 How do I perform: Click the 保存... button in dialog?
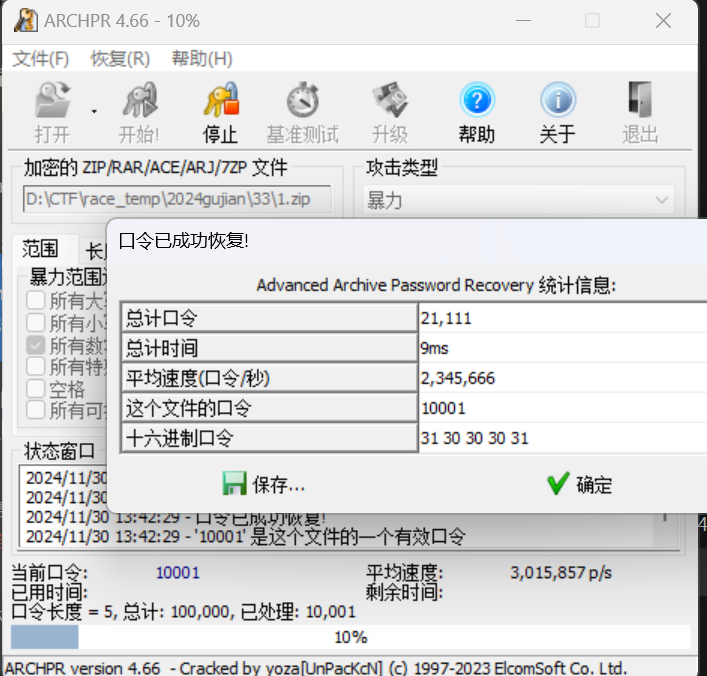(x=264, y=485)
